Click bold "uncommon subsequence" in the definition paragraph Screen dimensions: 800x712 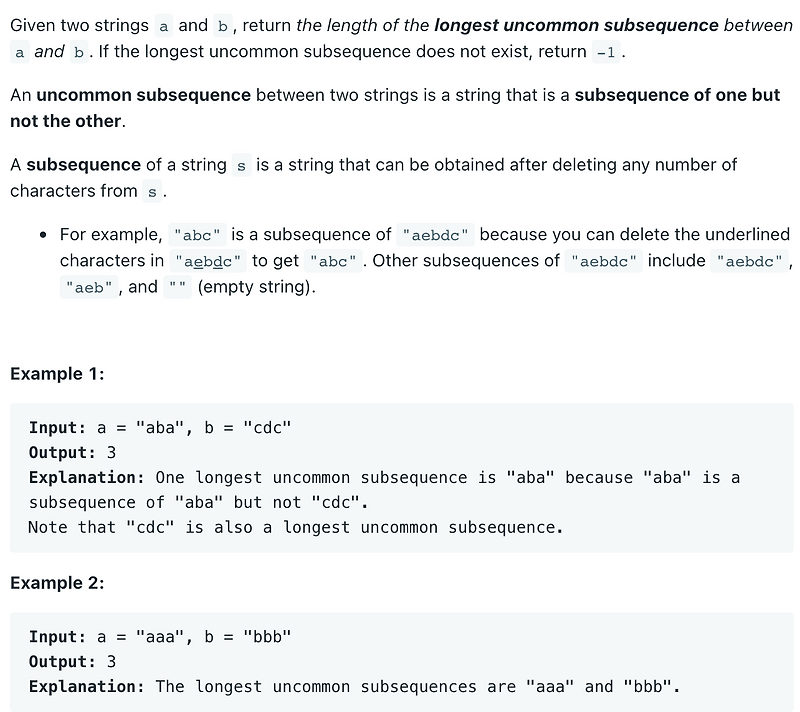[x=143, y=95]
